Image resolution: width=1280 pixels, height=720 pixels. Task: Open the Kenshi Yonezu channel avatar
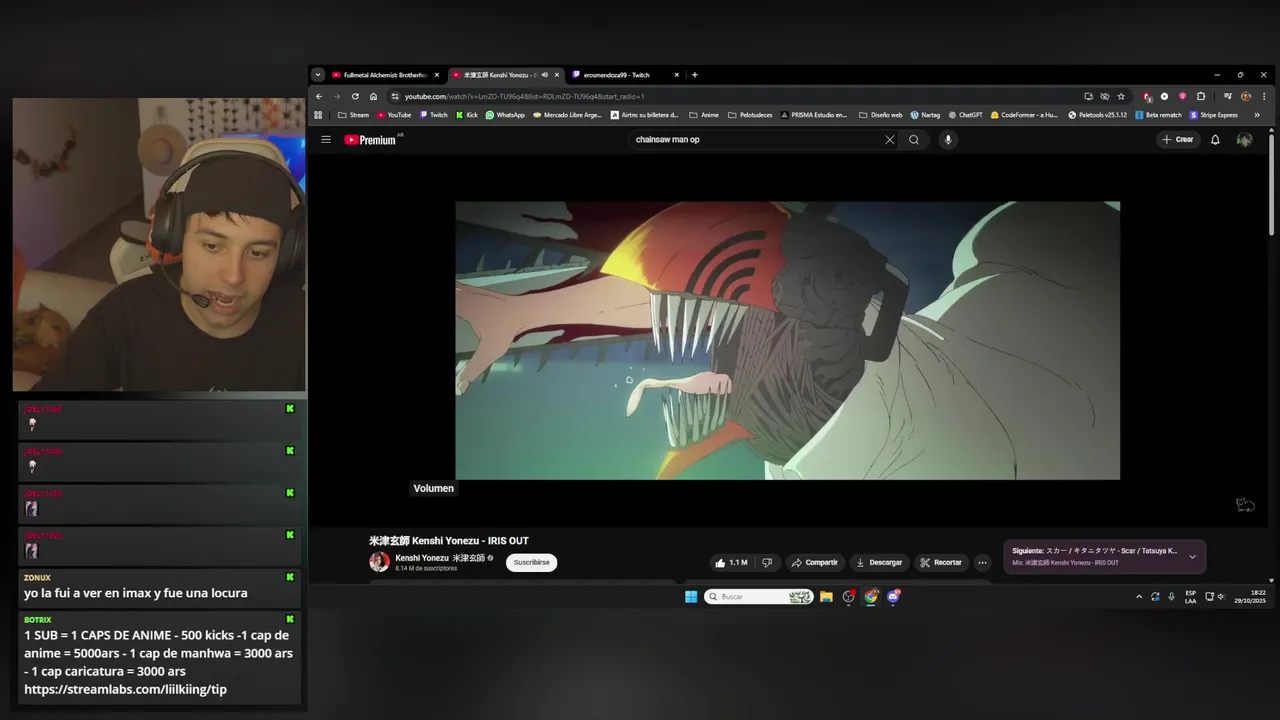(x=379, y=562)
